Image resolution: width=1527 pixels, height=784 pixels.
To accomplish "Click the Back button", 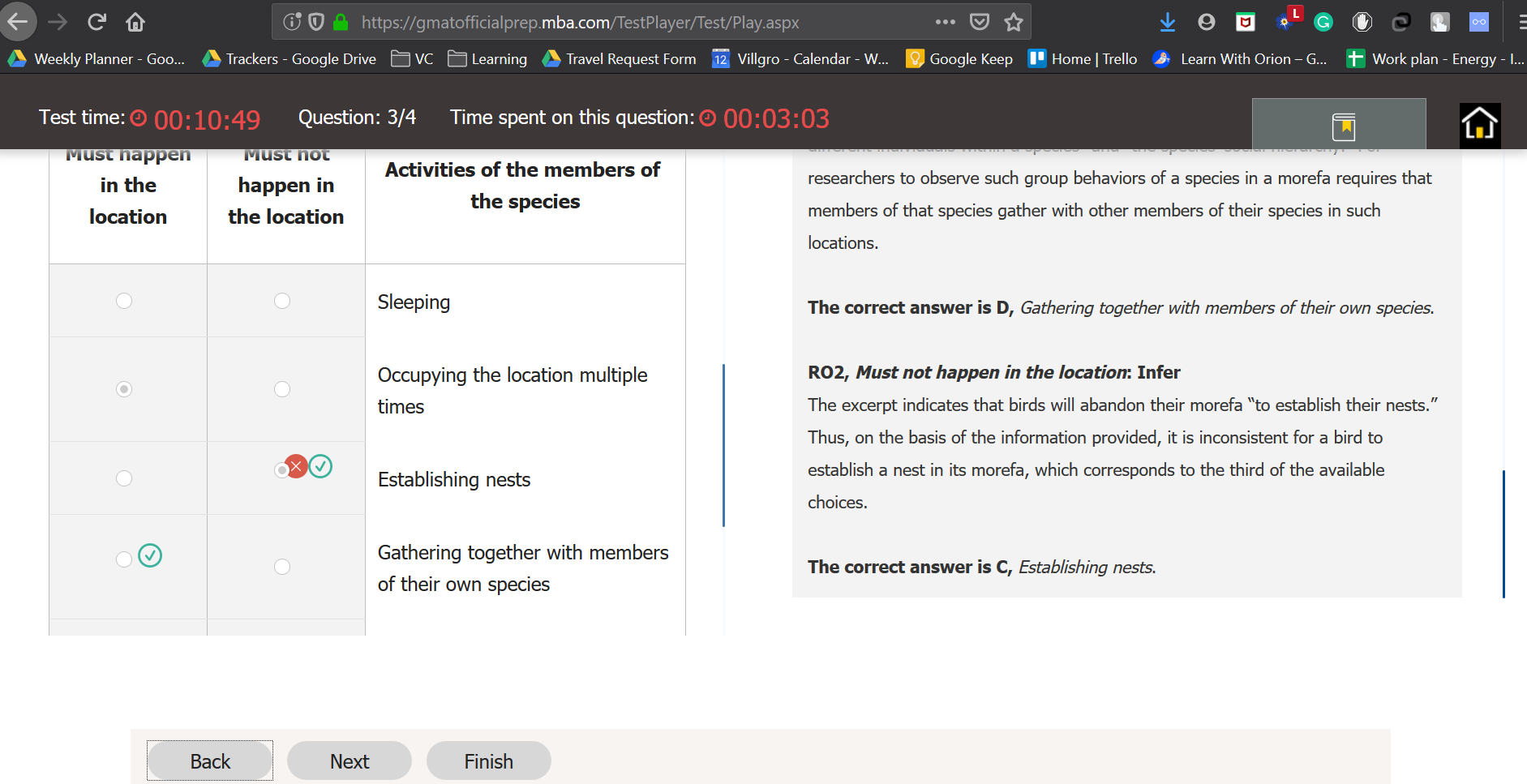I will (210, 760).
